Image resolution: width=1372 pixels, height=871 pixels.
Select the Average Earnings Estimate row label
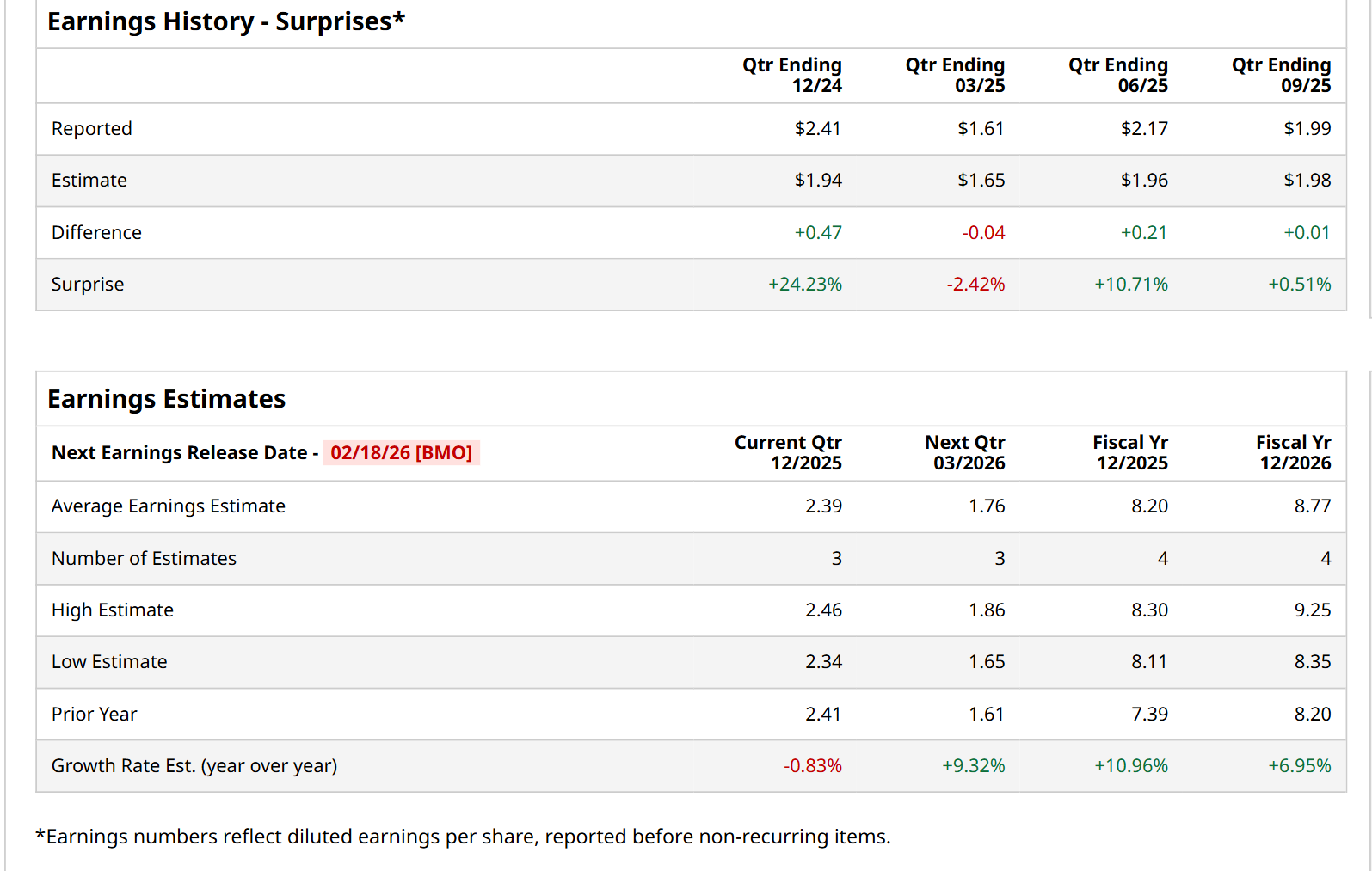coord(169,506)
